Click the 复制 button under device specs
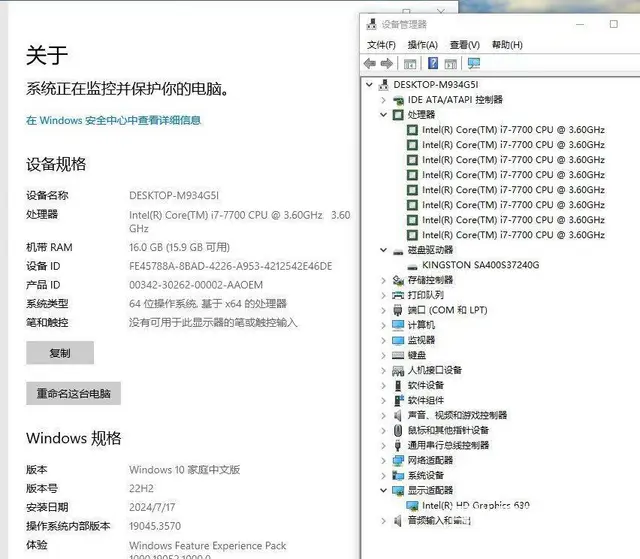The height and width of the screenshot is (559, 640). [x=60, y=353]
